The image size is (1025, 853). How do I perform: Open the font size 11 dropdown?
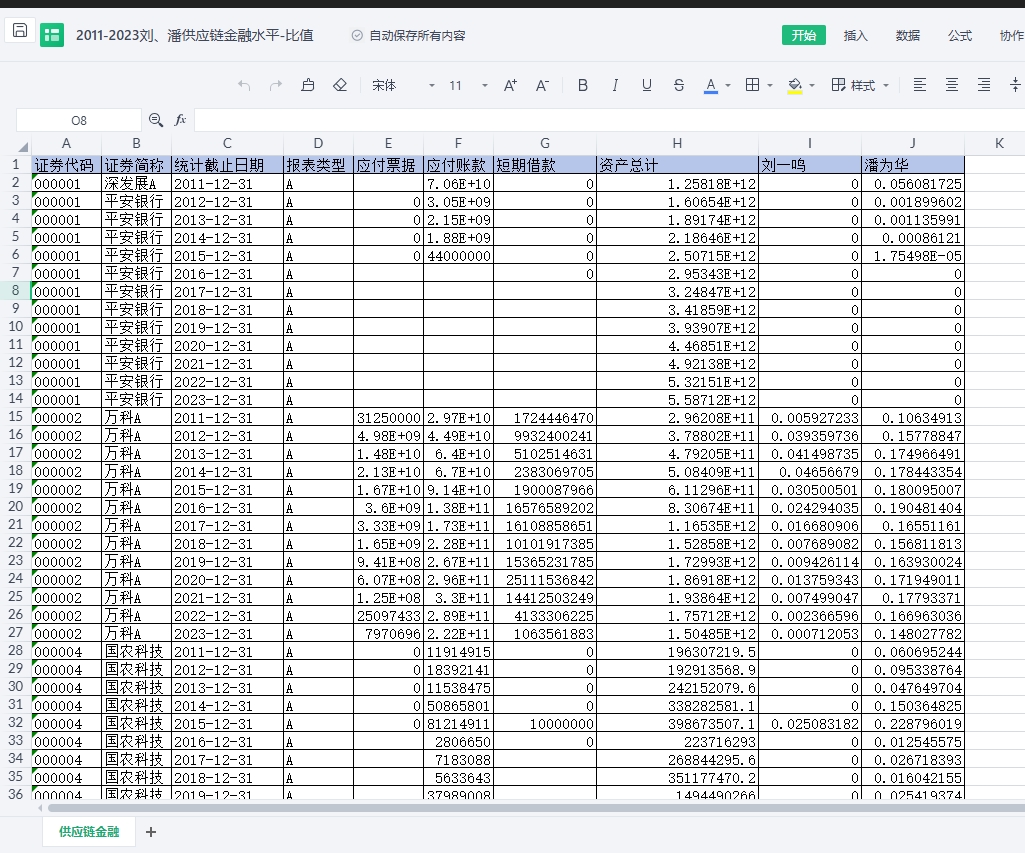[x=468, y=86]
